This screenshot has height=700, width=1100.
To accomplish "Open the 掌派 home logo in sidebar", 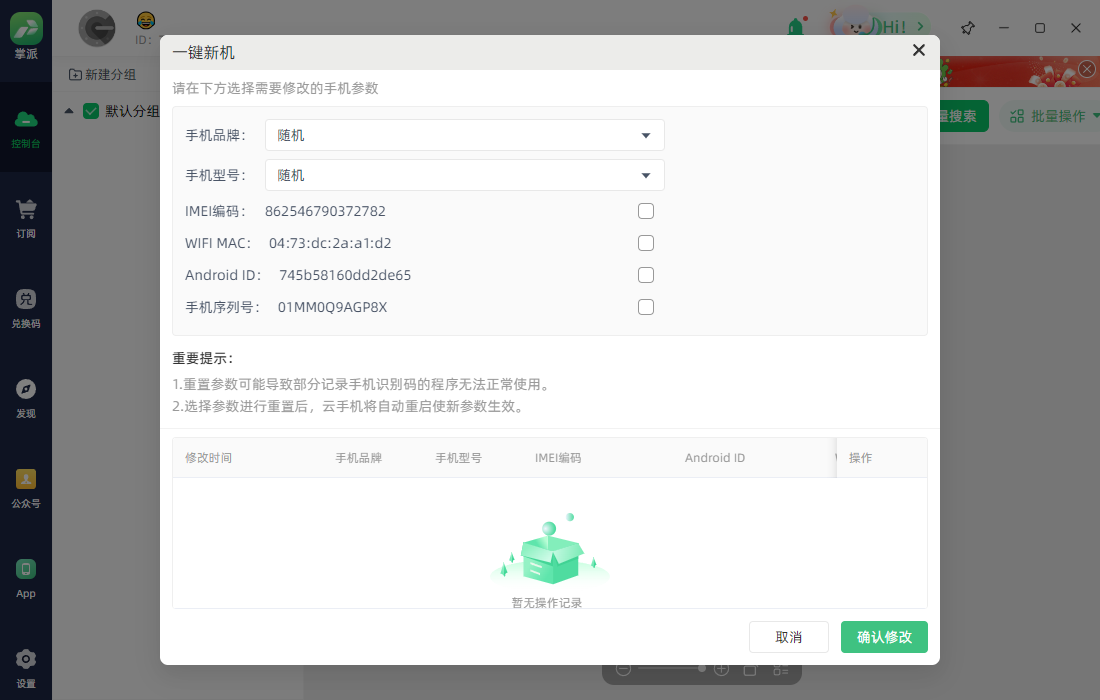I will tap(26, 35).
